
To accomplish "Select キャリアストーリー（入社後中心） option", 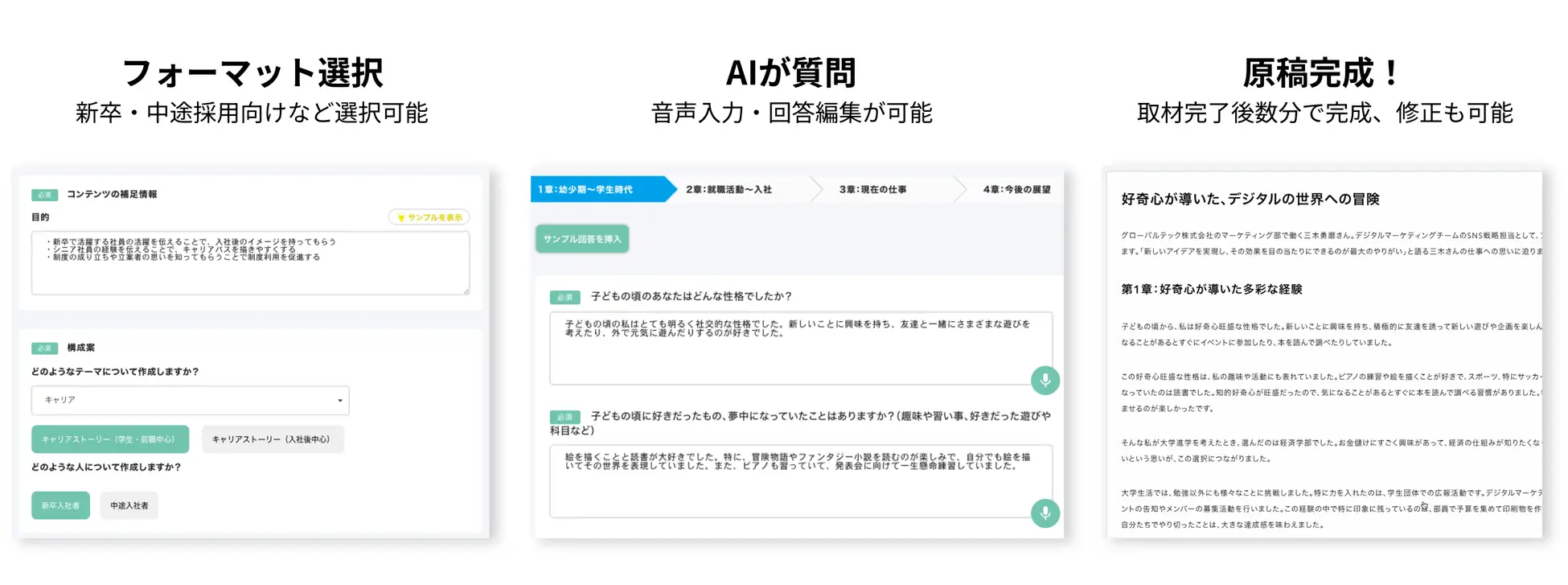I will pos(272,439).
